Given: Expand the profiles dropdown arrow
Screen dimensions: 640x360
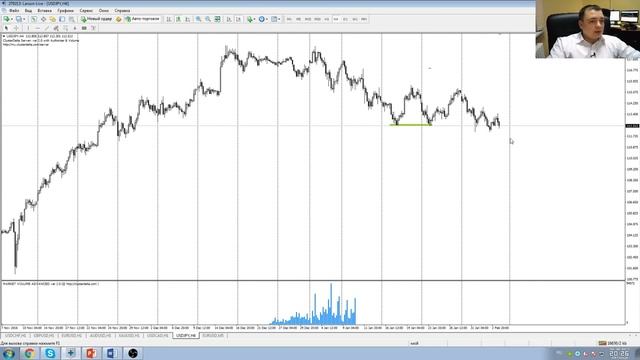Looking at the screenshot, I should pyautogui.click(x=24, y=19).
